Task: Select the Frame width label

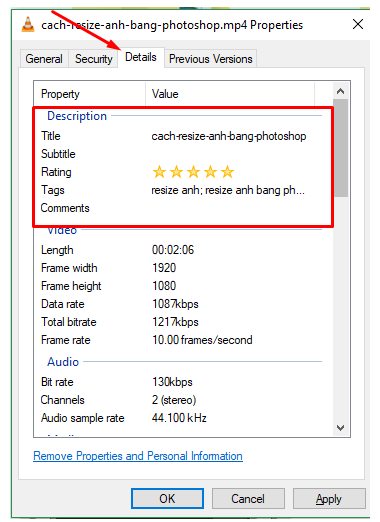Action: click(69, 268)
